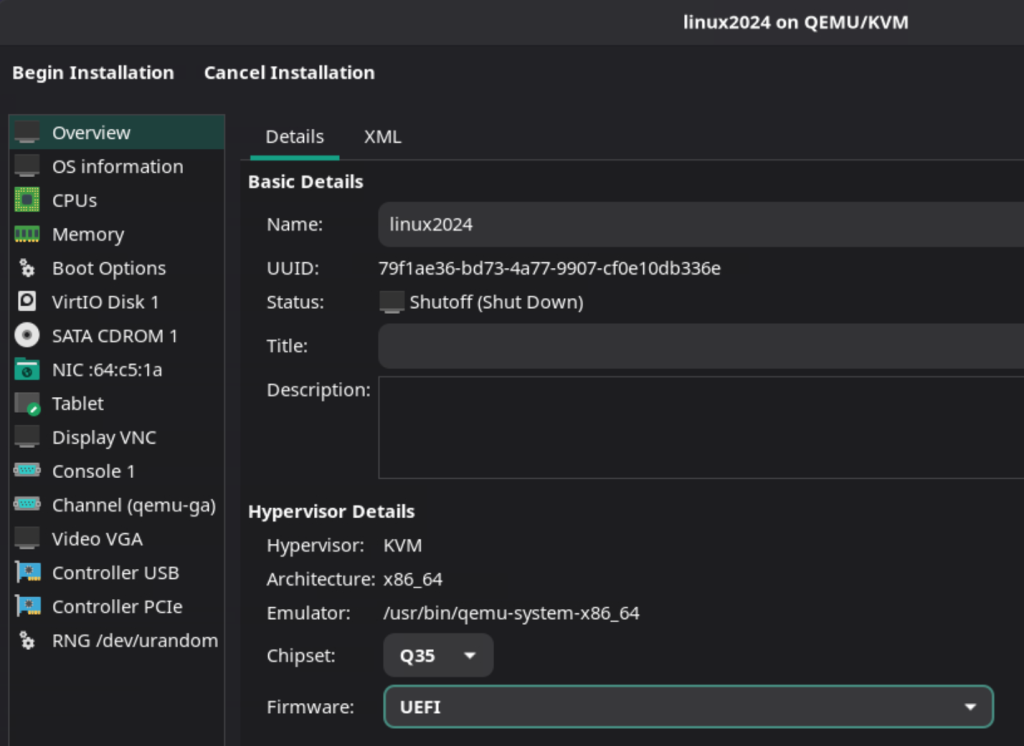
Task: Click the Controller USB card icon
Action: (x=27, y=572)
